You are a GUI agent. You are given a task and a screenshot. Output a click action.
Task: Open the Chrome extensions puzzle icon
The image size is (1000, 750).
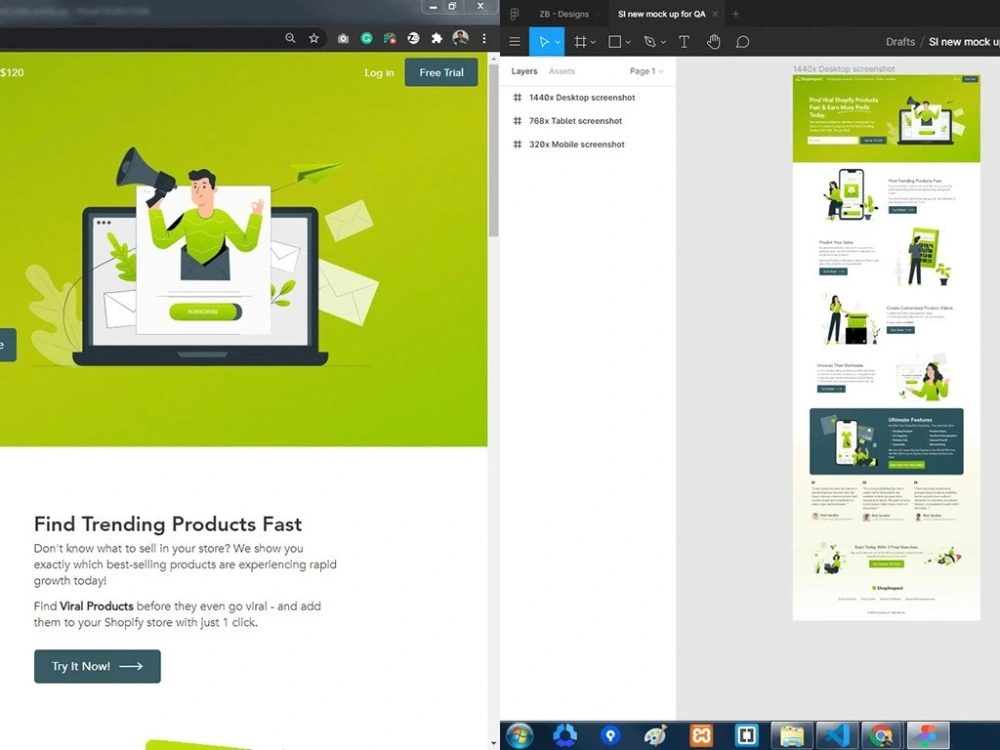pos(437,38)
